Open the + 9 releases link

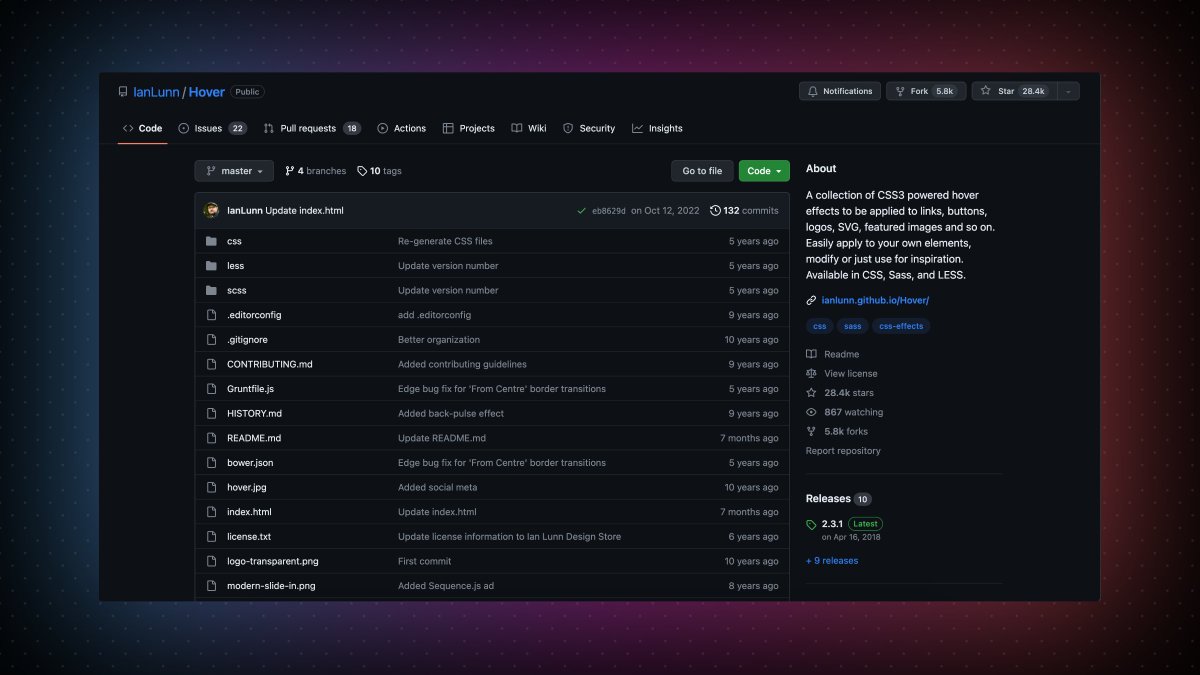pyautogui.click(x=832, y=561)
